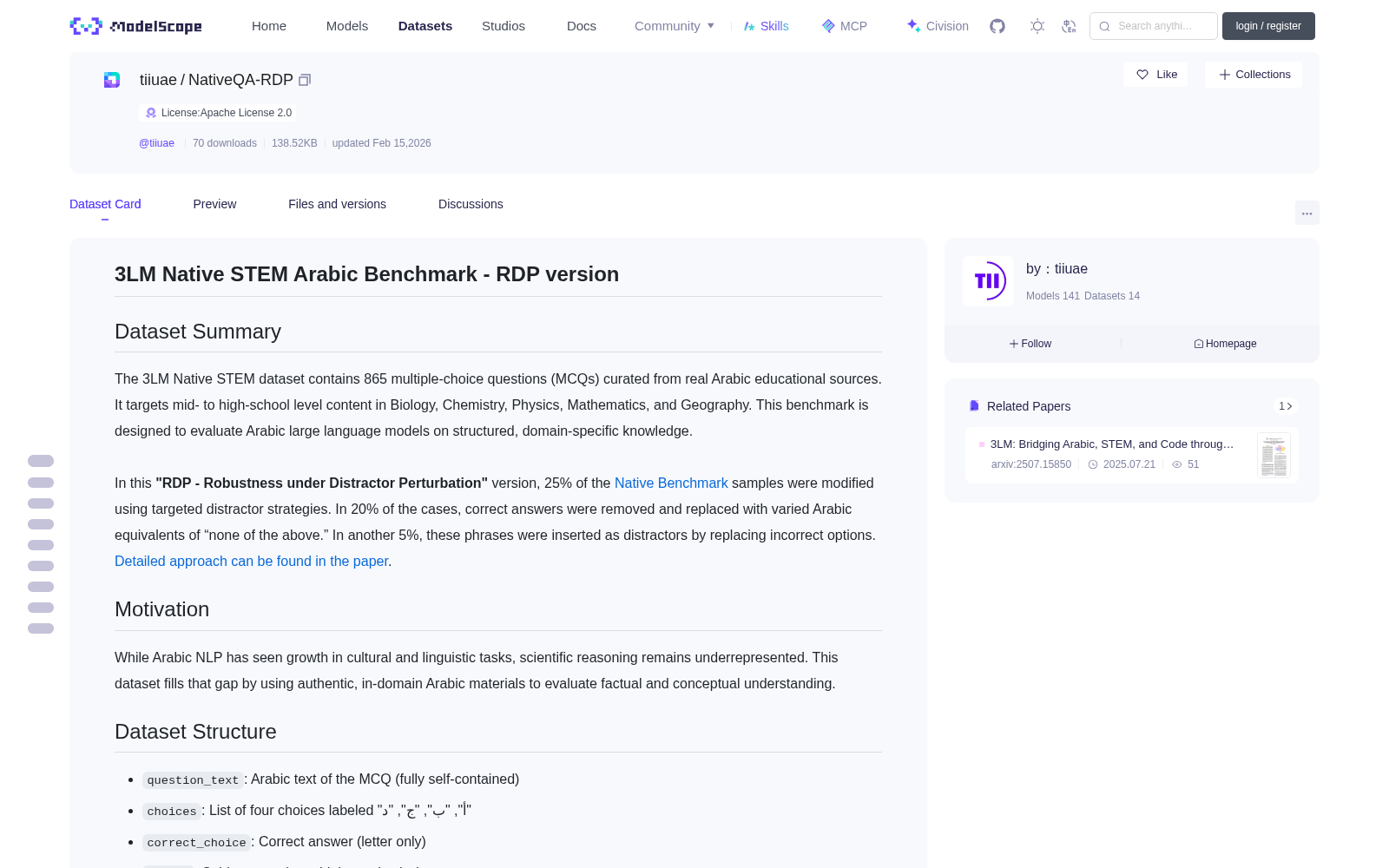Open the three-dots more options menu
1389x868 pixels.
1307,213
